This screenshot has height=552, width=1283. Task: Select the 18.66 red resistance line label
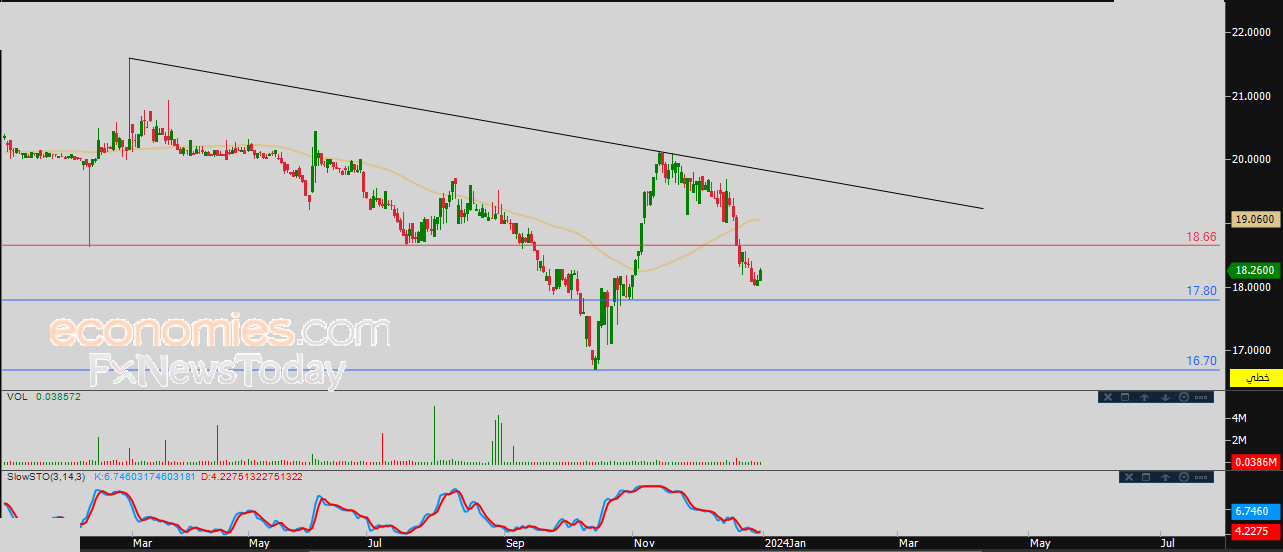coord(1201,237)
